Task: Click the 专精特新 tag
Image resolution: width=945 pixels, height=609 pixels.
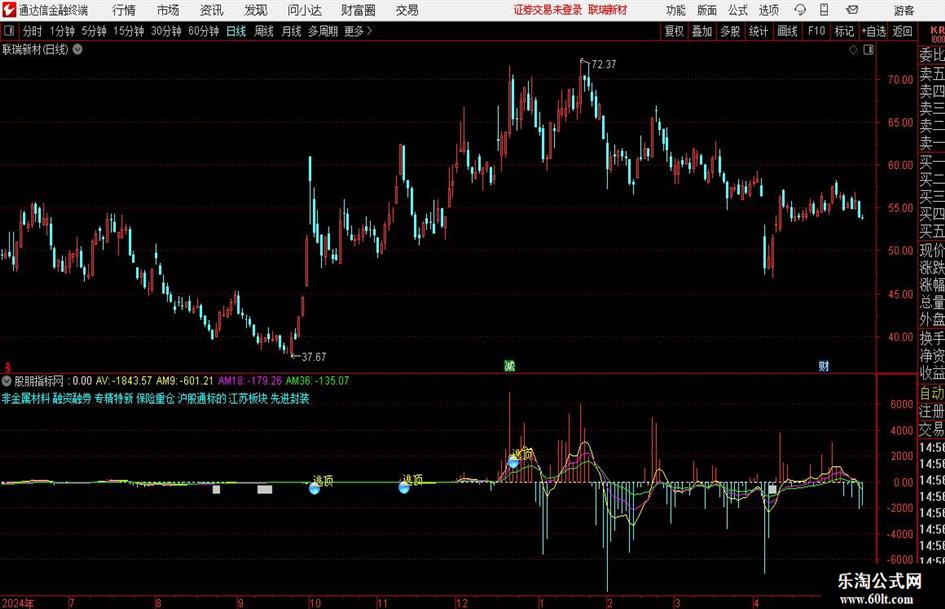Action: point(114,399)
